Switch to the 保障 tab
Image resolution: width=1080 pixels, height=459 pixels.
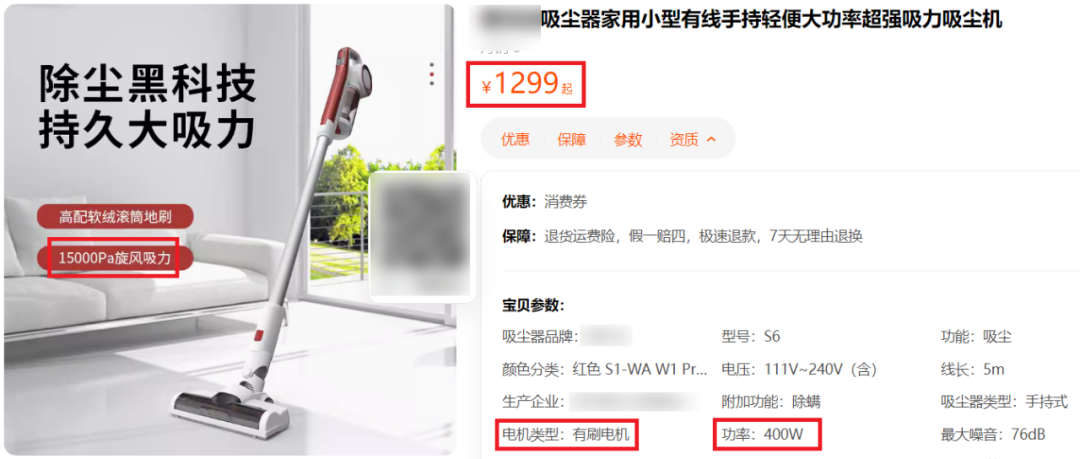[572, 139]
